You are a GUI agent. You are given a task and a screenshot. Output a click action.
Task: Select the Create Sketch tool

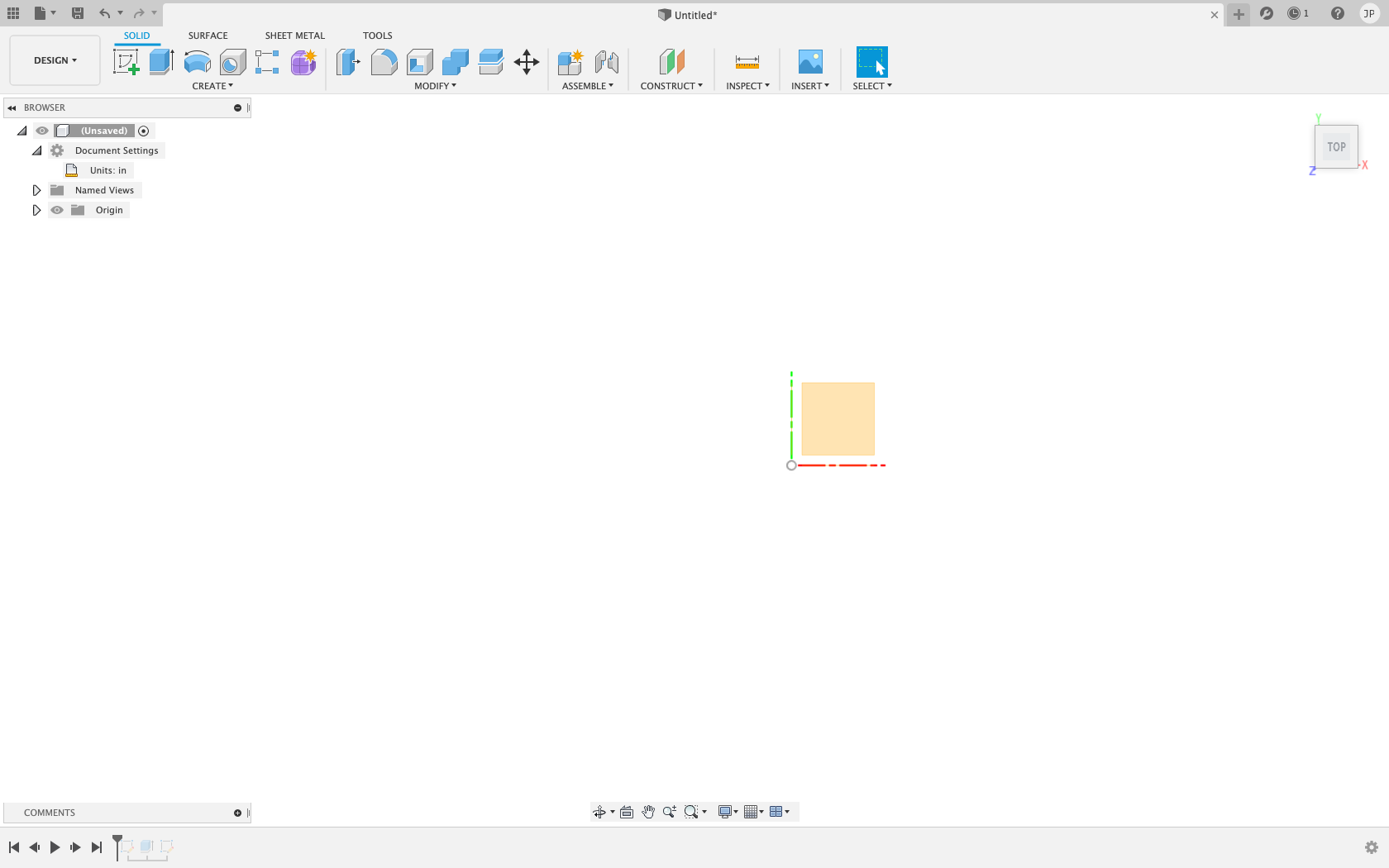[126, 62]
